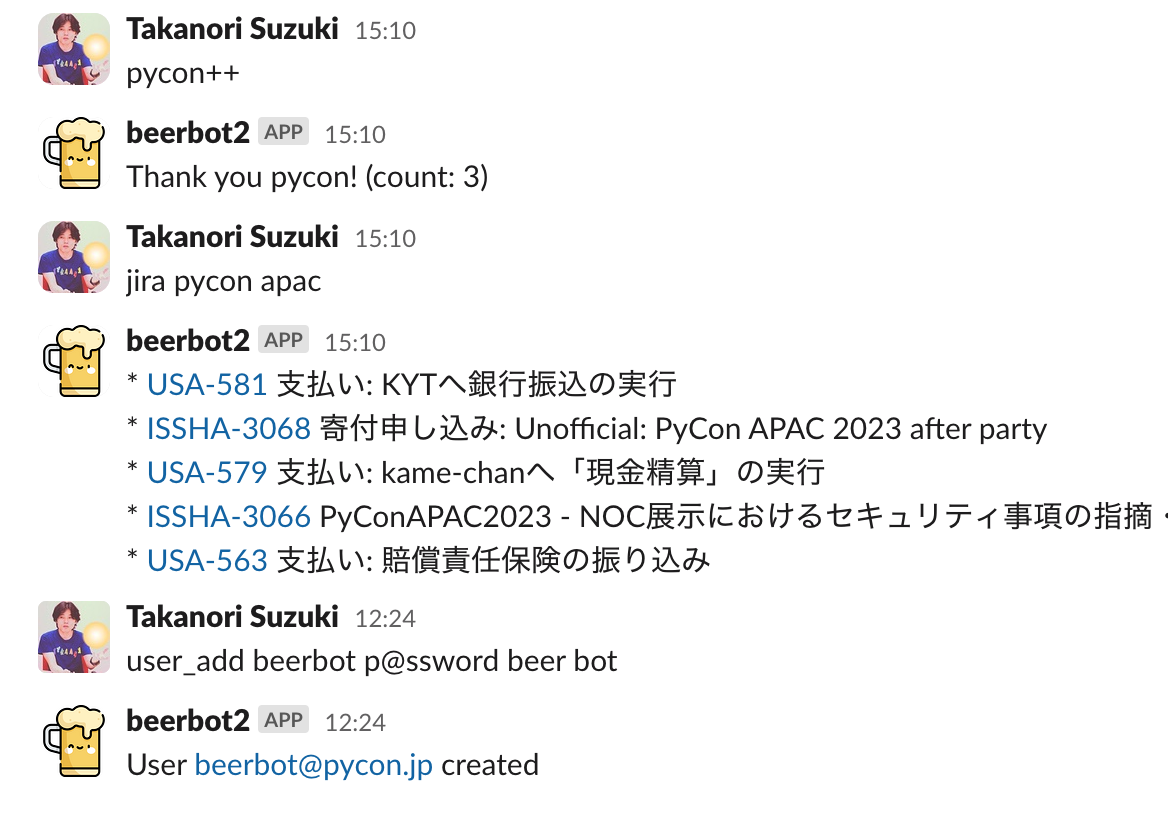
Task: Click Takanori Suzuki avatar beside 'jira pycon apac'
Action: tap(73, 257)
